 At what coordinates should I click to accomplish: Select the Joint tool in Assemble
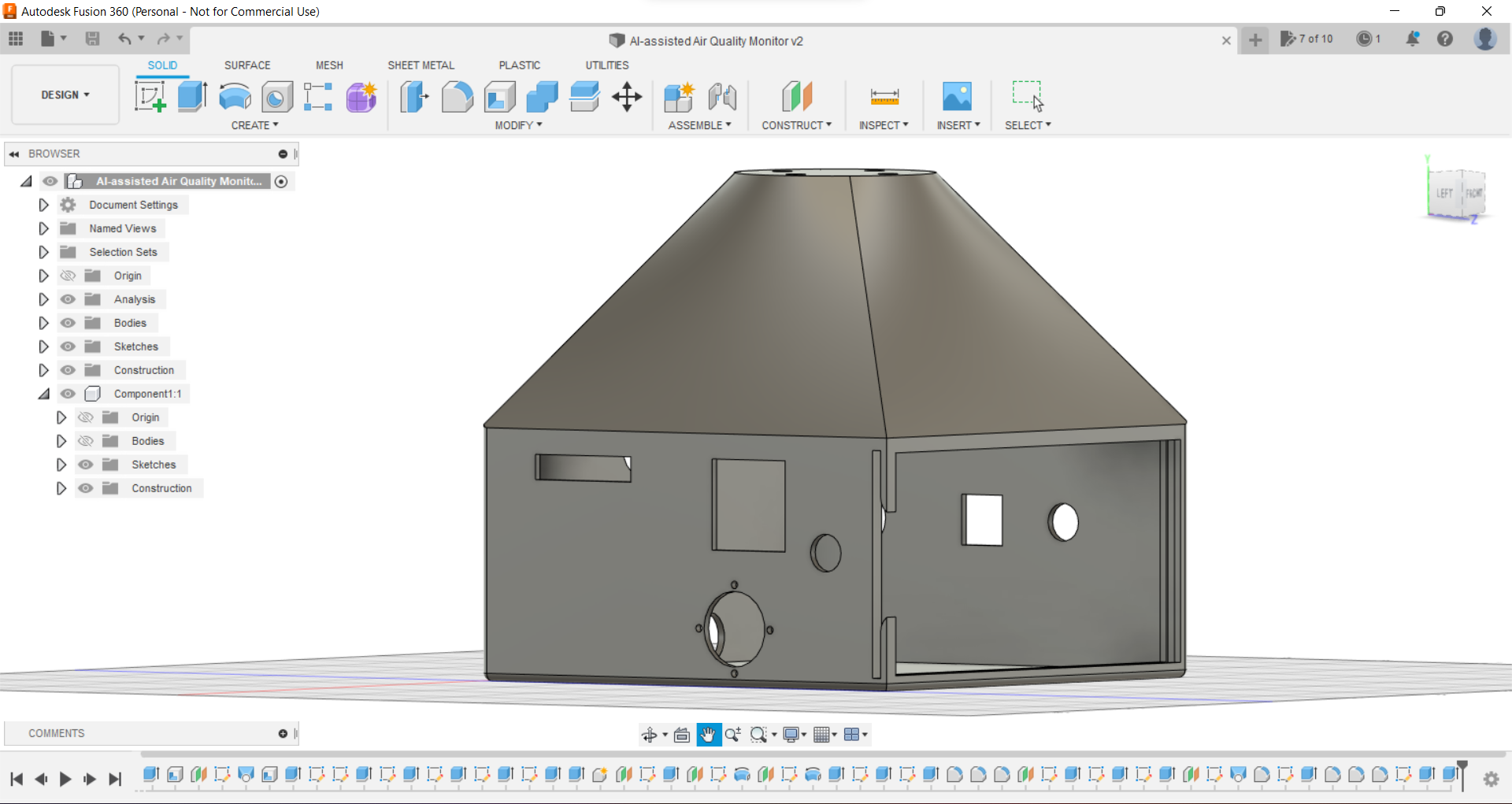pyautogui.click(x=721, y=97)
